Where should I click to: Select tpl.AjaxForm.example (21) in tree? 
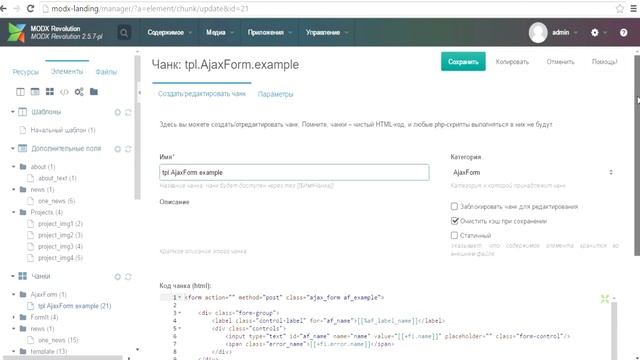74,306
